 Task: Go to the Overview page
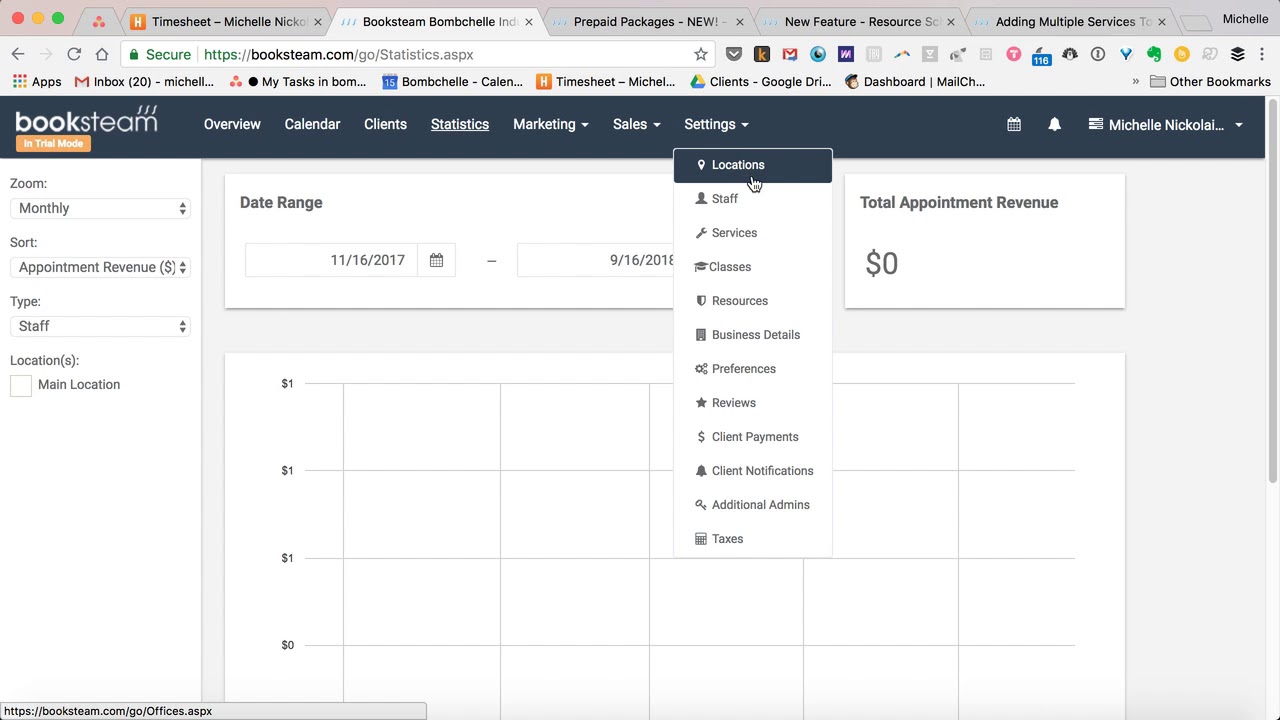[x=232, y=124]
